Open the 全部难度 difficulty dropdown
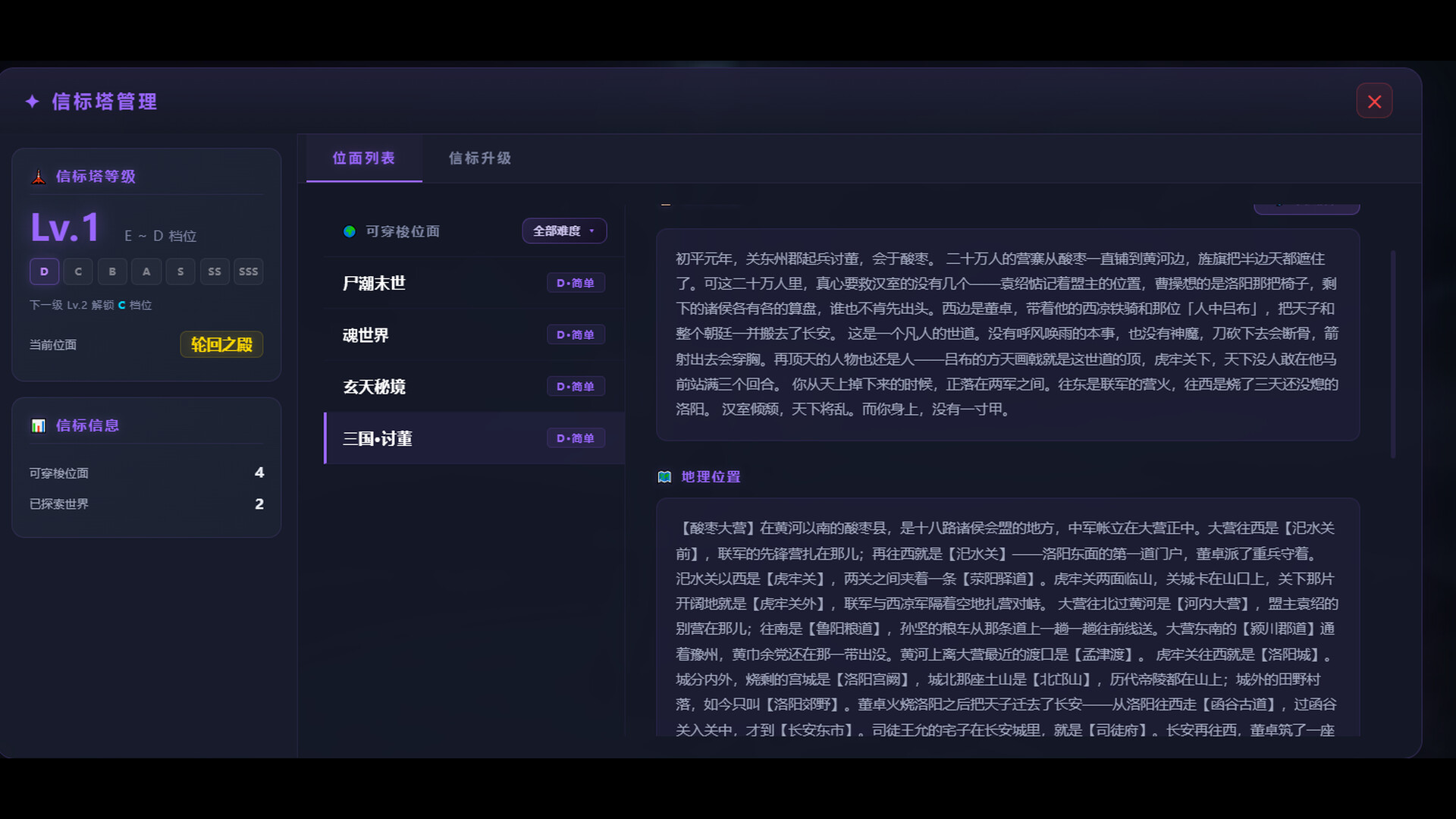This screenshot has height=819, width=1456. tap(564, 231)
